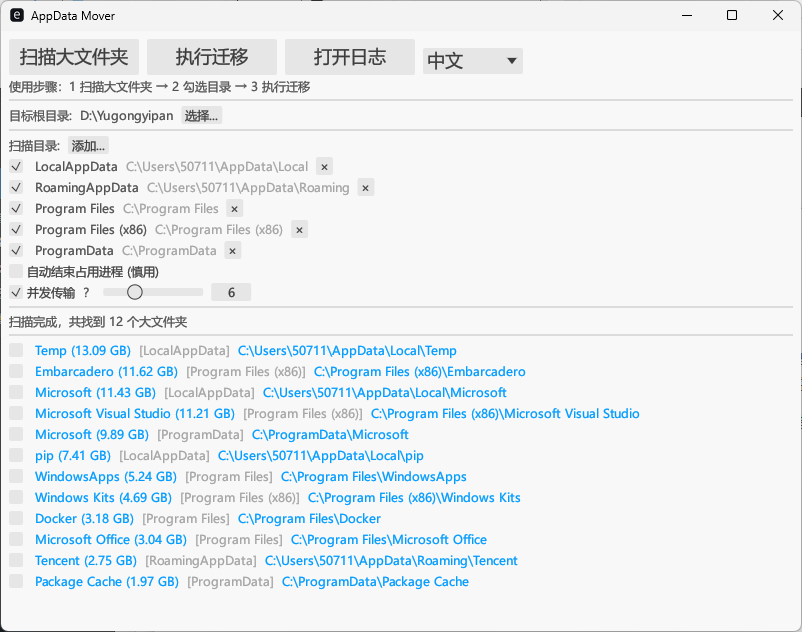Viewport: 802px width, 632px height.
Task: Check the Docker (3.18 GB) folder checkbox
Action: 15,518
